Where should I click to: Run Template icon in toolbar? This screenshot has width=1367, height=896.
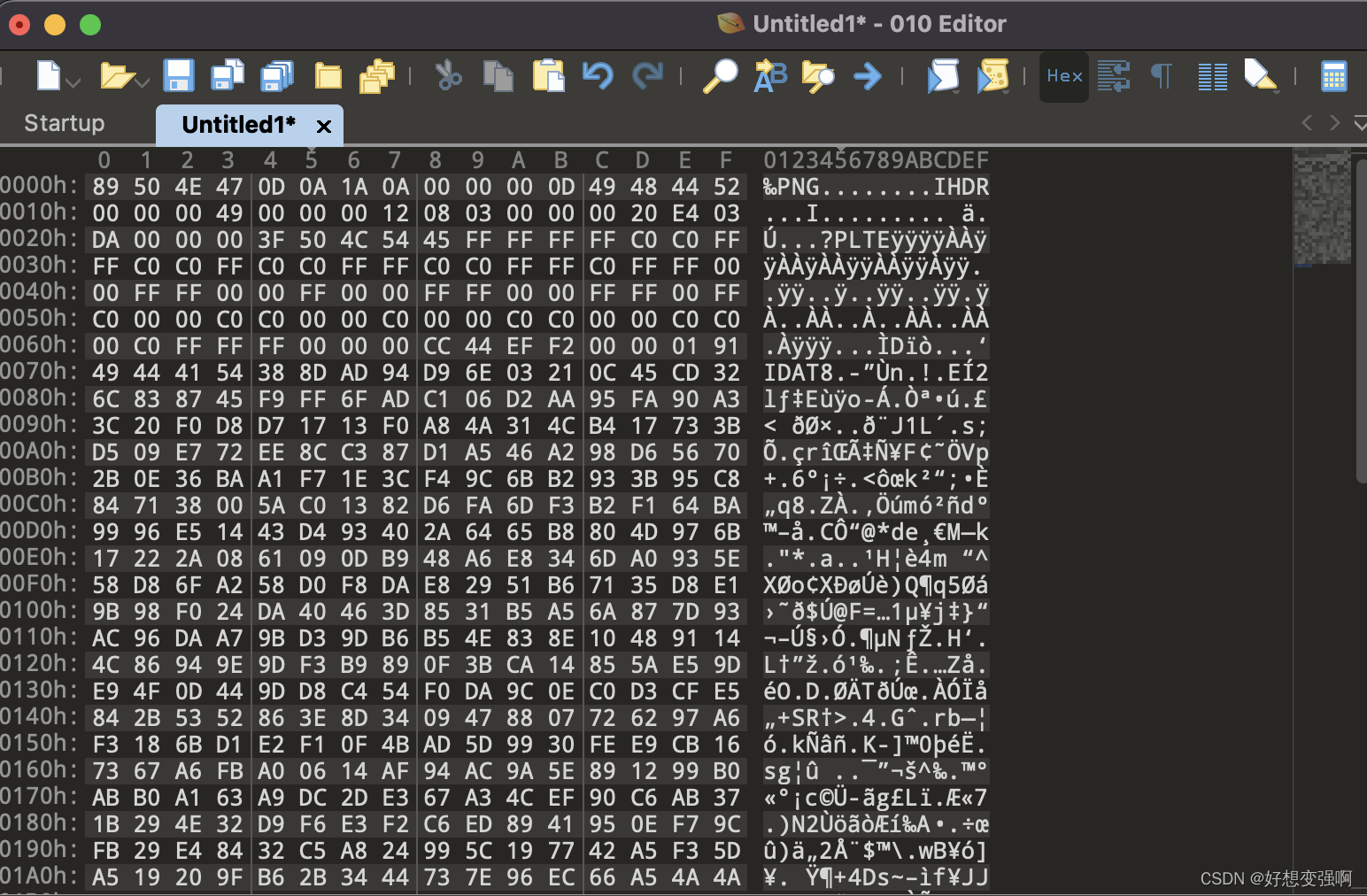992,76
